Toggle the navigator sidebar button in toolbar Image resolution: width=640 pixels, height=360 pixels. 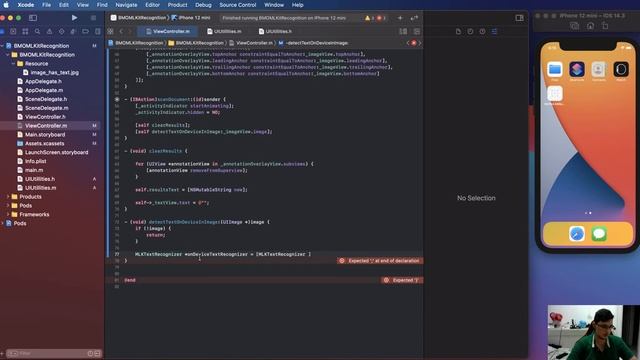[33, 18]
